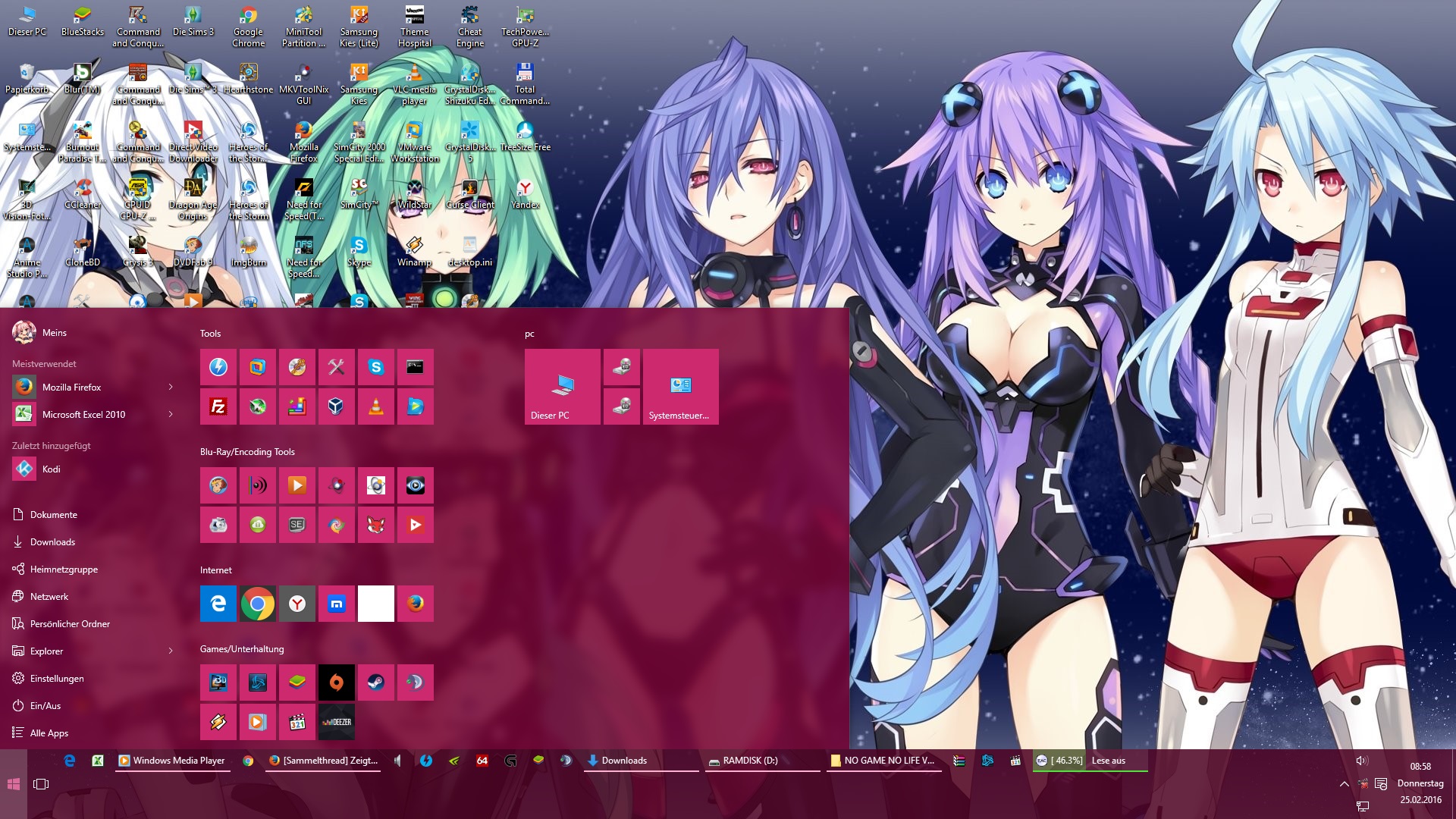Screen dimensions: 1456x819
Task: Open the Ein/Aus power menu
Action: (x=45, y=706)
